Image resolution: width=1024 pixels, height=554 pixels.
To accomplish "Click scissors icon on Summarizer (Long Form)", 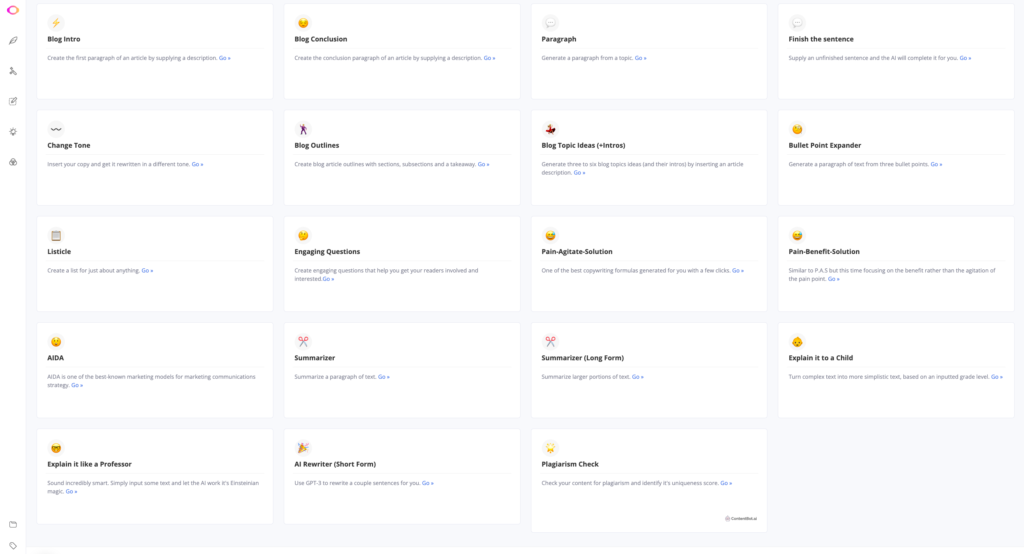I will [551, 342].
